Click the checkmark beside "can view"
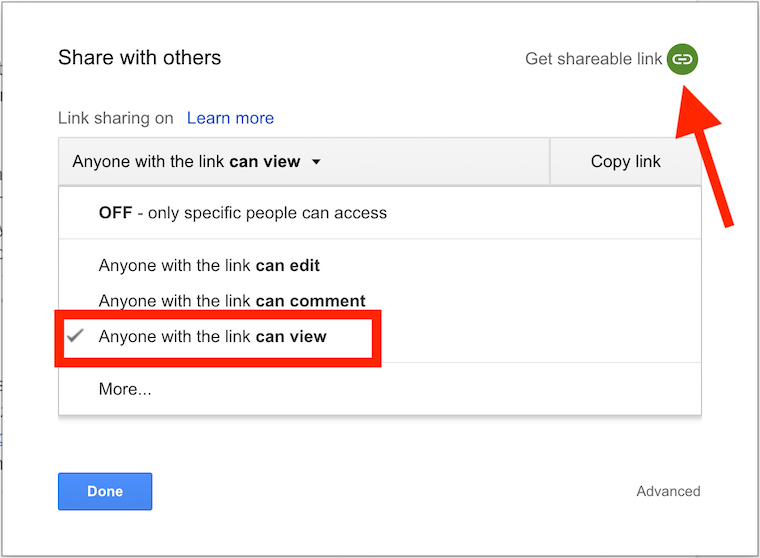 75,337
